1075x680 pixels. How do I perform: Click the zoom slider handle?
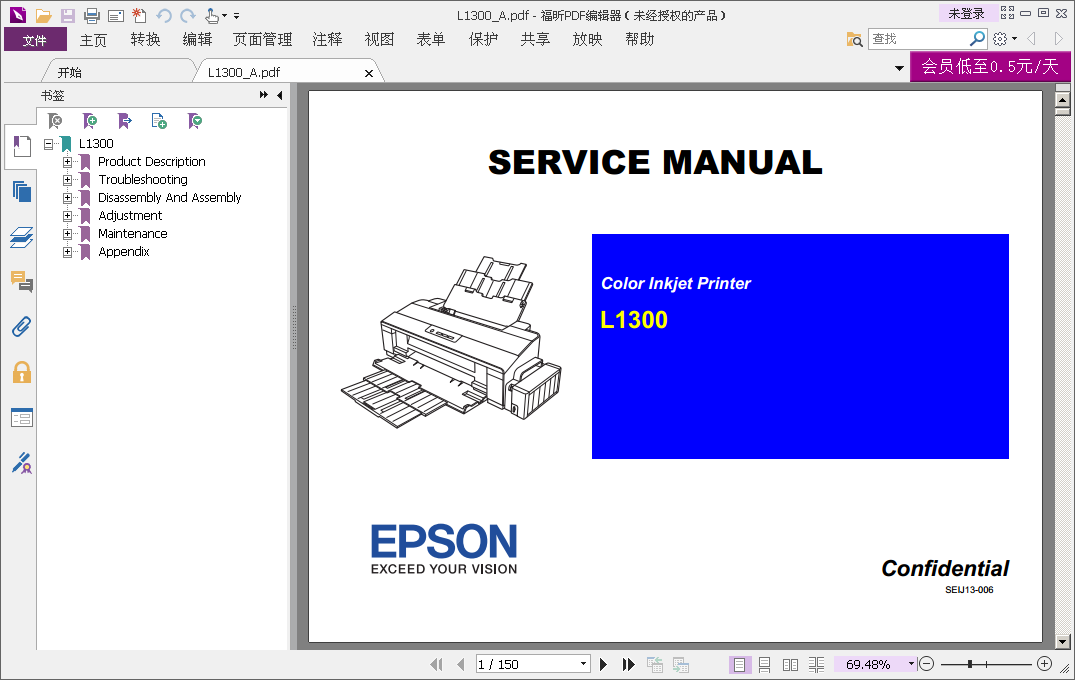pyautogui.click(x=969, y=664)
